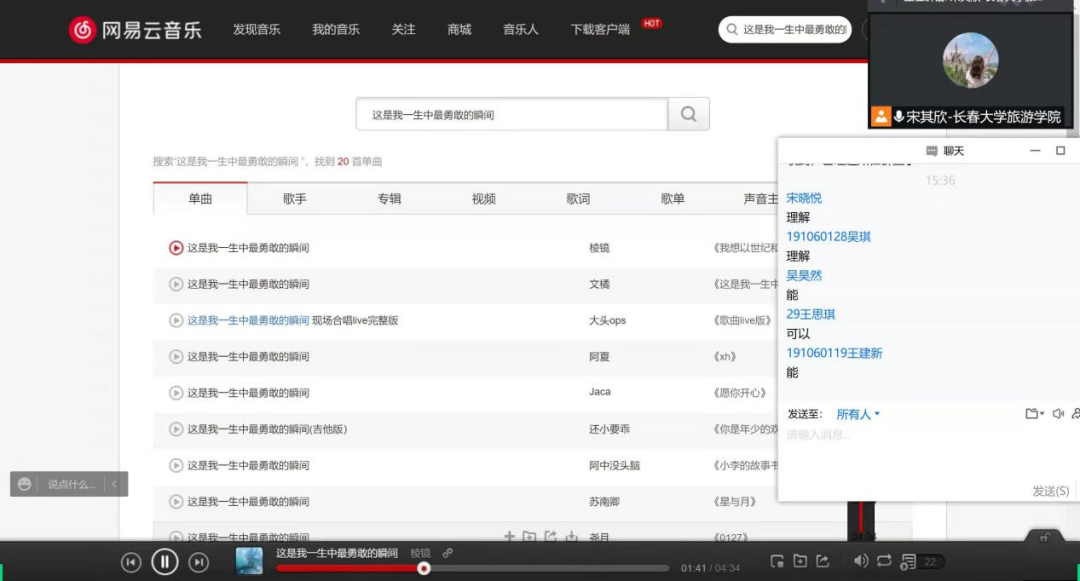Click the album cover thumbnail in player bar

(x=249, y=561)
